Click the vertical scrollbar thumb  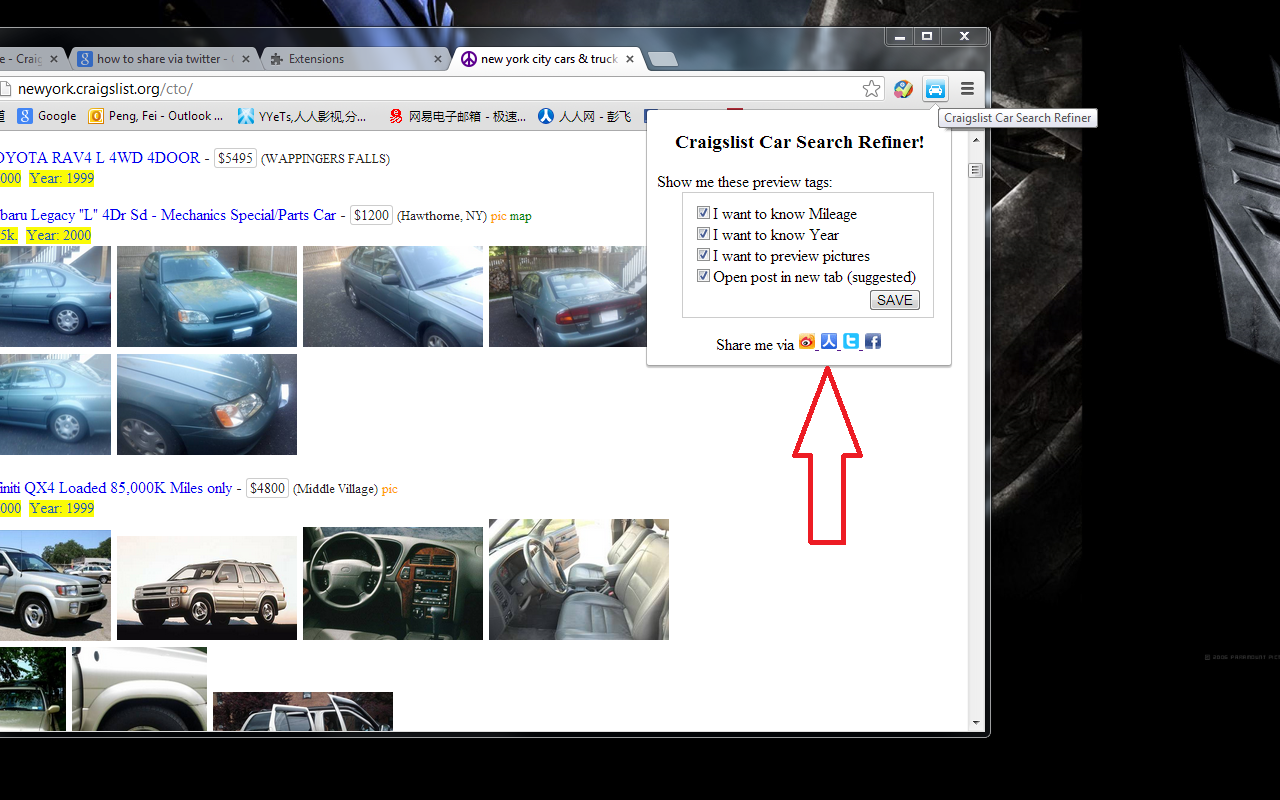pos(976,170)
